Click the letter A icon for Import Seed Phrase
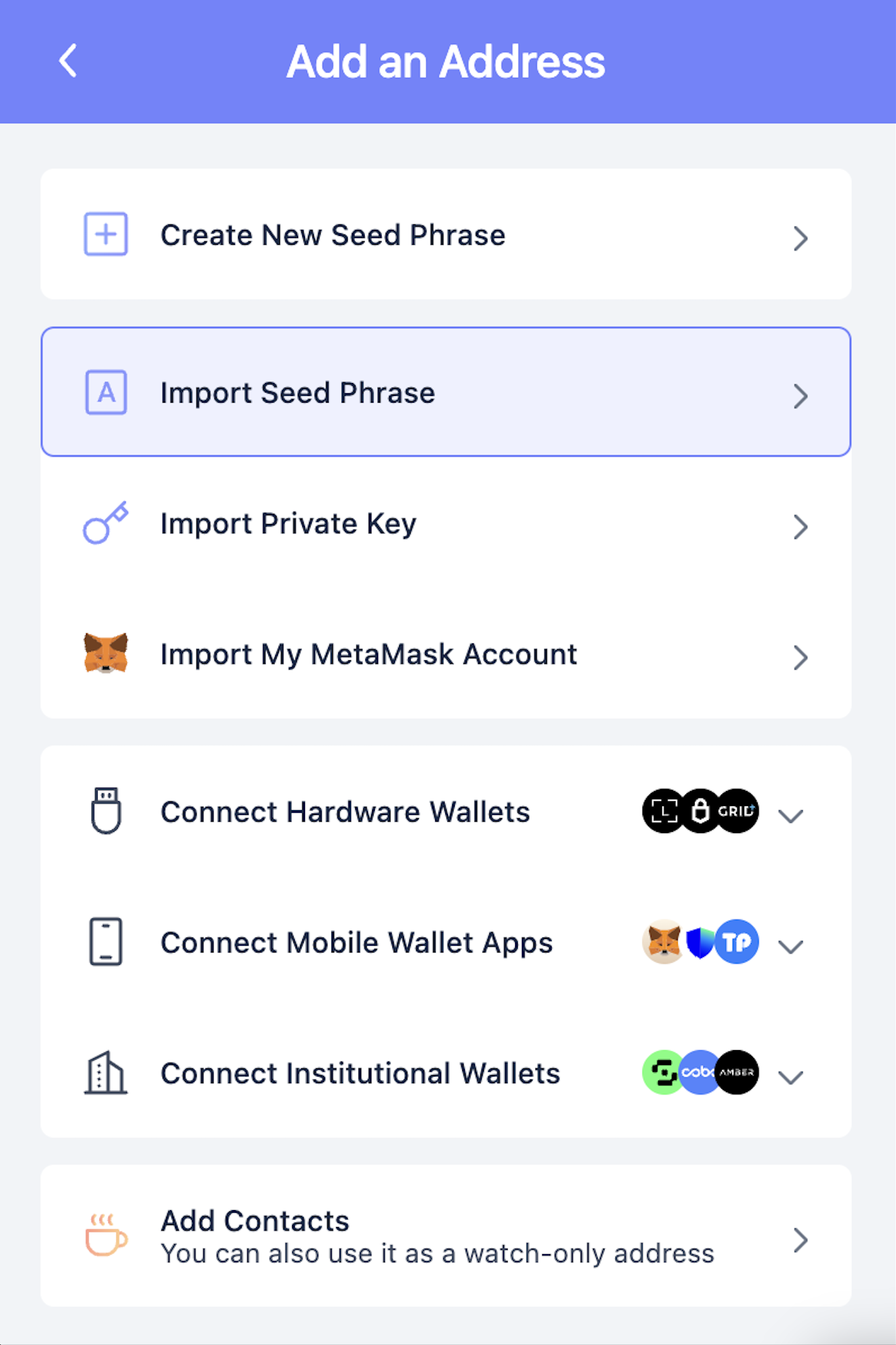 (106, 392)
